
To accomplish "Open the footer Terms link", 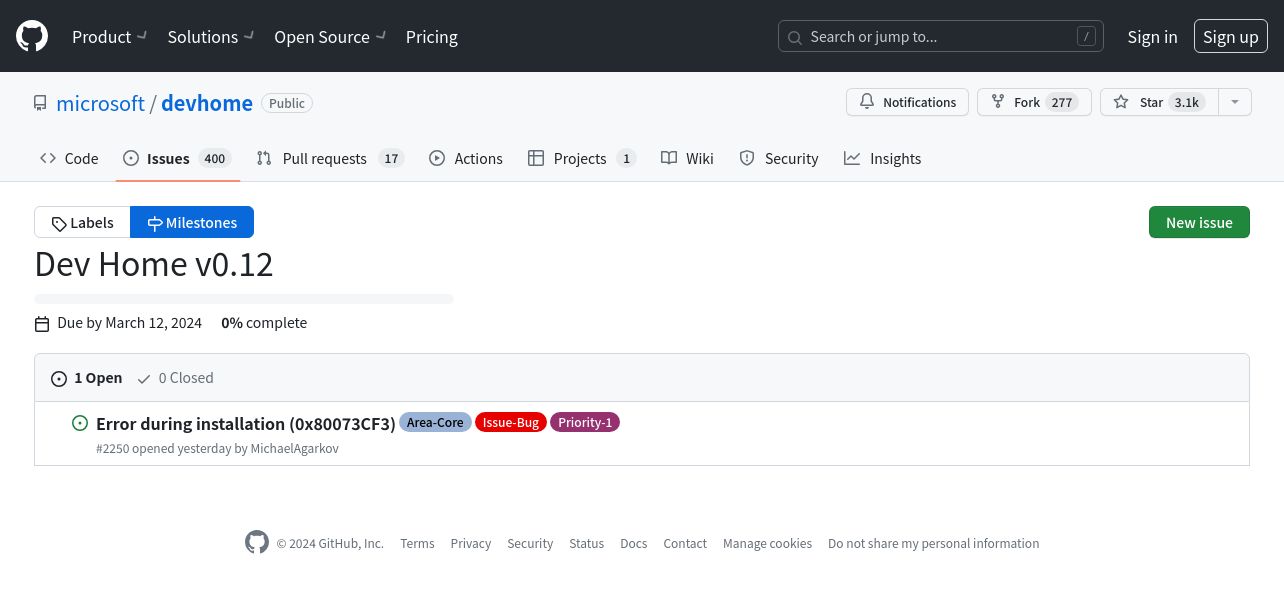I will 417,544.
